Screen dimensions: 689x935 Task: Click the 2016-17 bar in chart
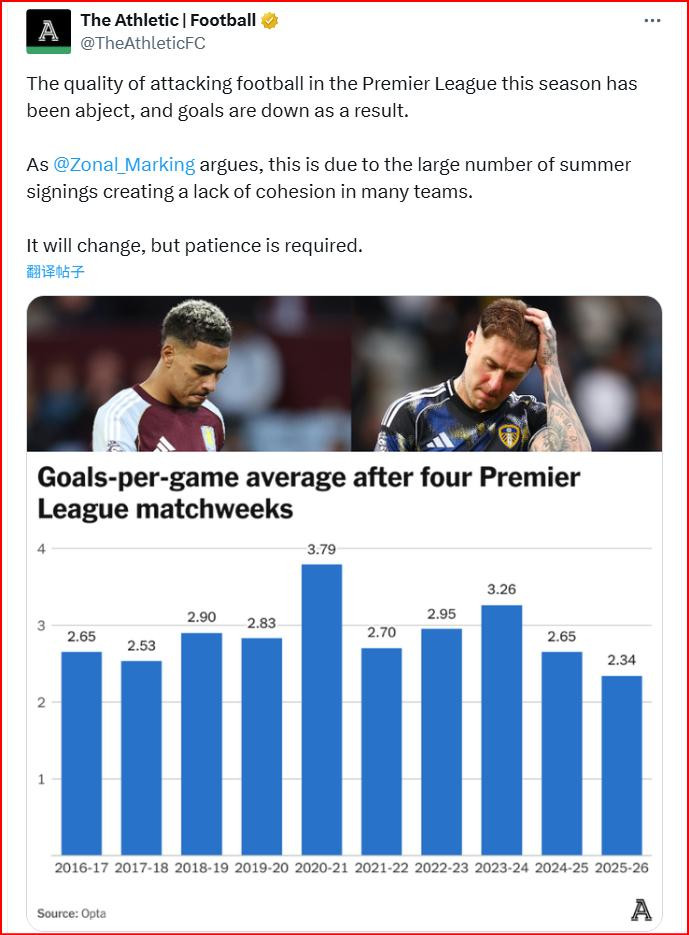81,753
